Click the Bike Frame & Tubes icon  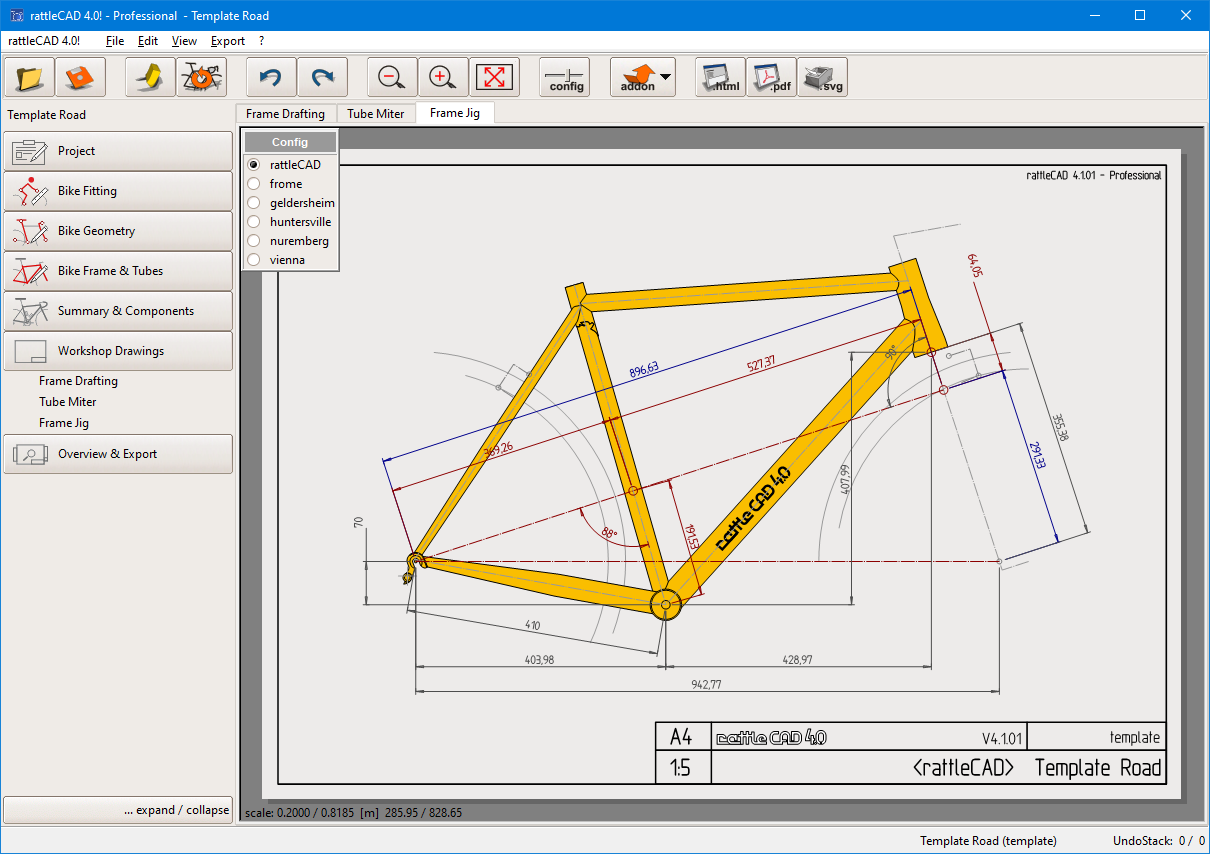(x=30, y=271)
